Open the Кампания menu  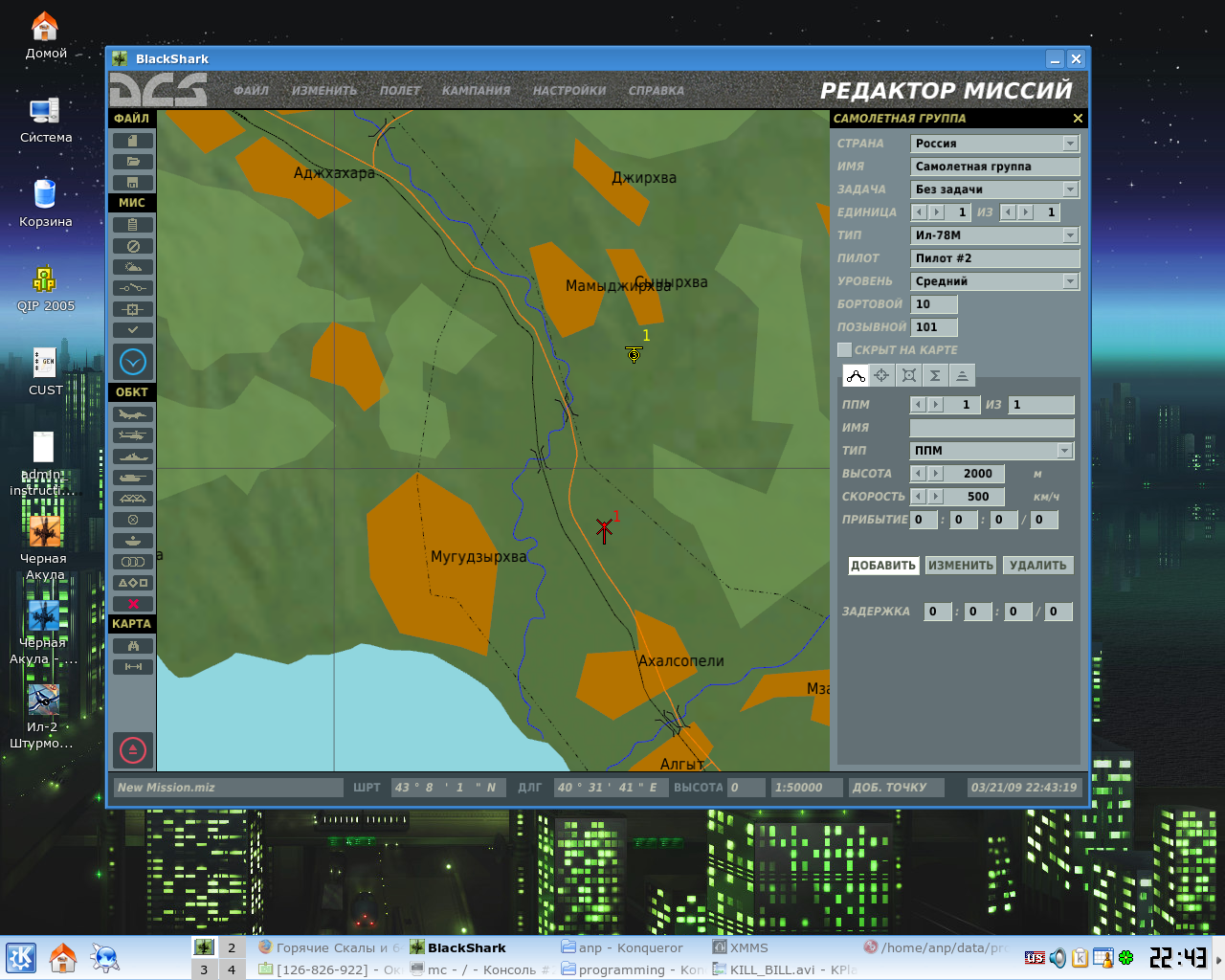(477, 91)
